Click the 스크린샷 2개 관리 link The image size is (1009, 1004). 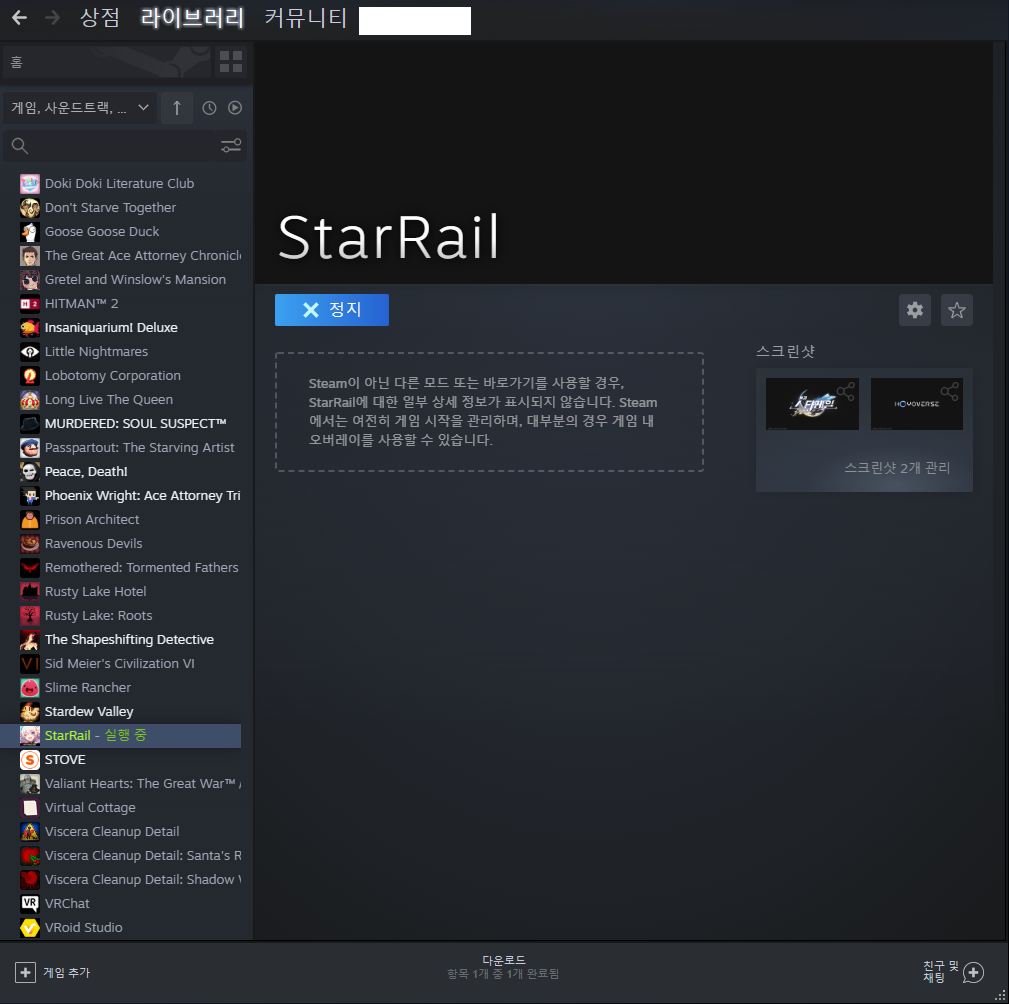tap(896, 468)
